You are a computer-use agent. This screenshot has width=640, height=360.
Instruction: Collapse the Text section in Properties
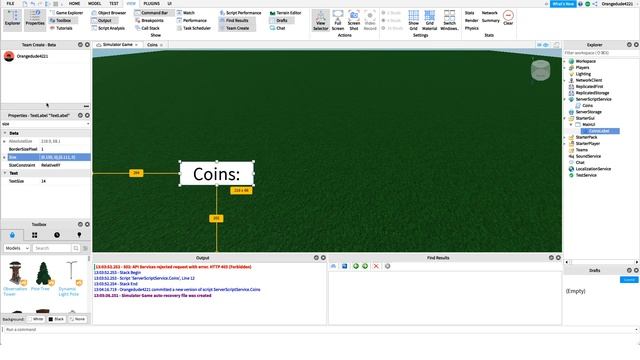click(5, 173)
